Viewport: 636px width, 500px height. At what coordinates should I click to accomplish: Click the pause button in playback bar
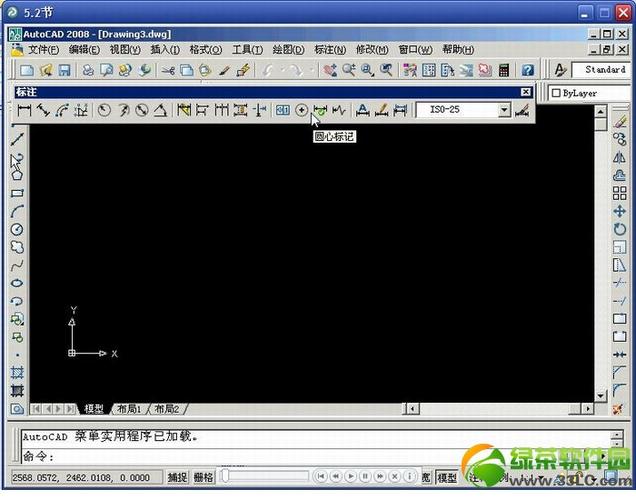365,476
